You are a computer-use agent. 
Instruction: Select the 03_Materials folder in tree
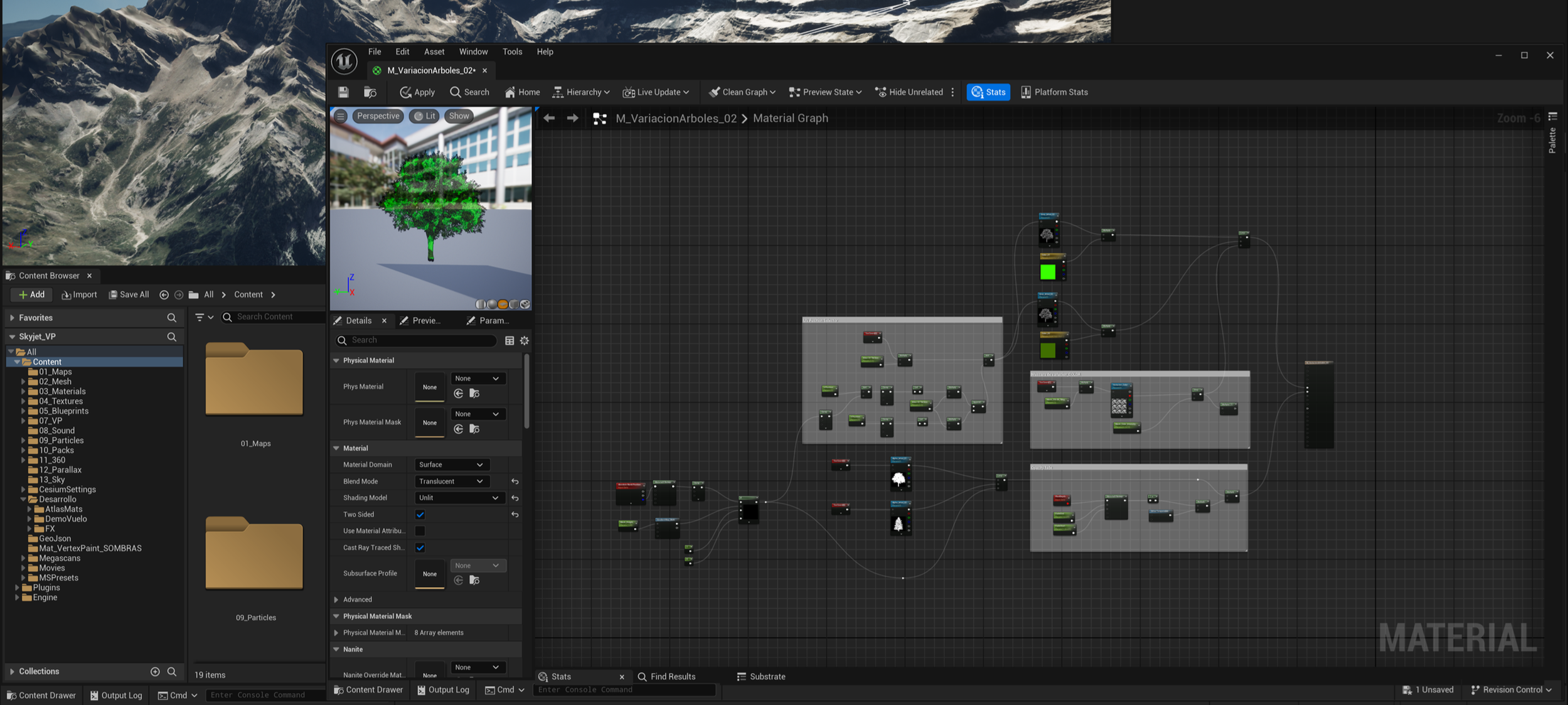point(62,391)
